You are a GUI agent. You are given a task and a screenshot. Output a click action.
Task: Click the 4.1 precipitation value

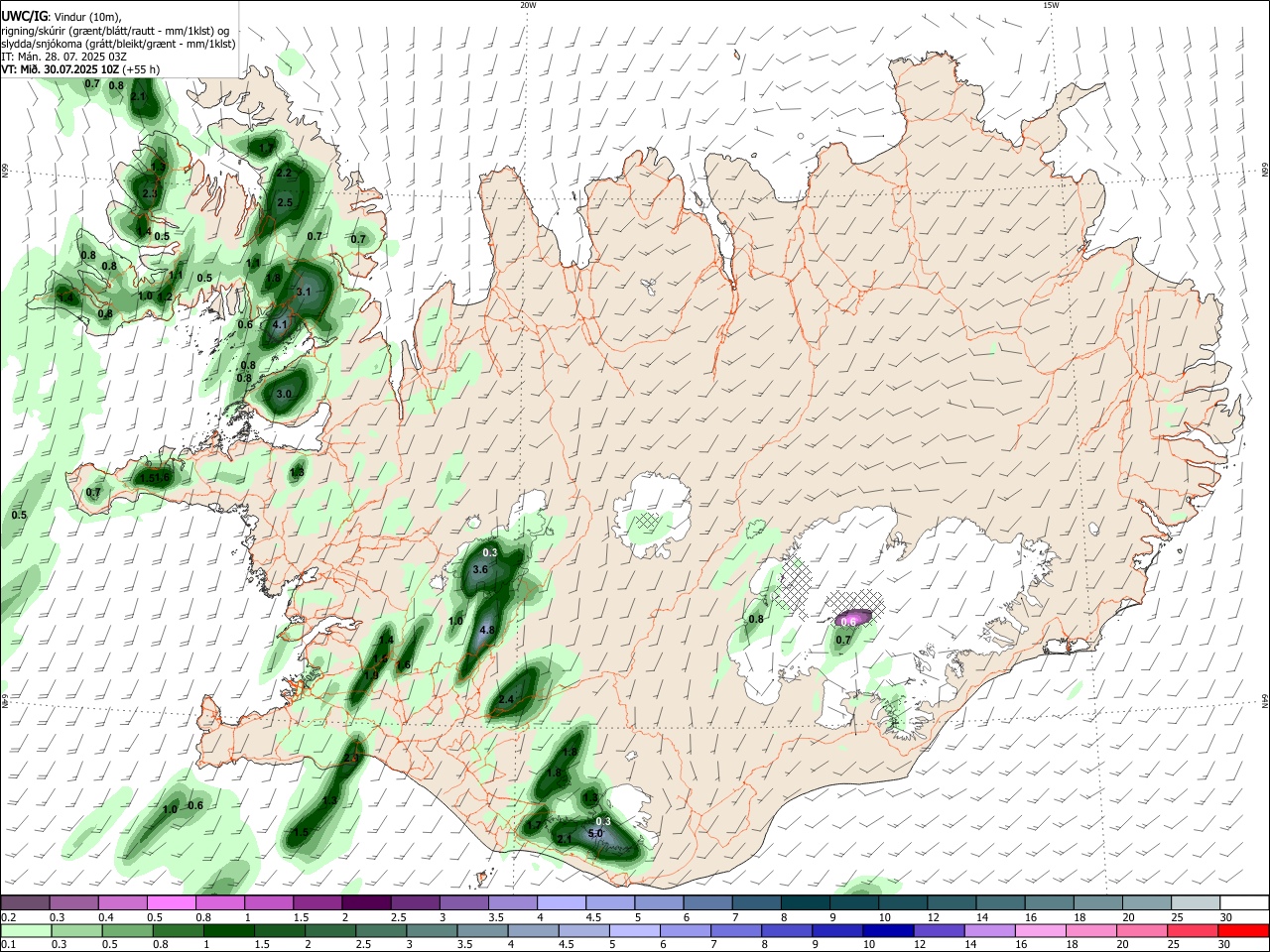(x=280, y=324)
